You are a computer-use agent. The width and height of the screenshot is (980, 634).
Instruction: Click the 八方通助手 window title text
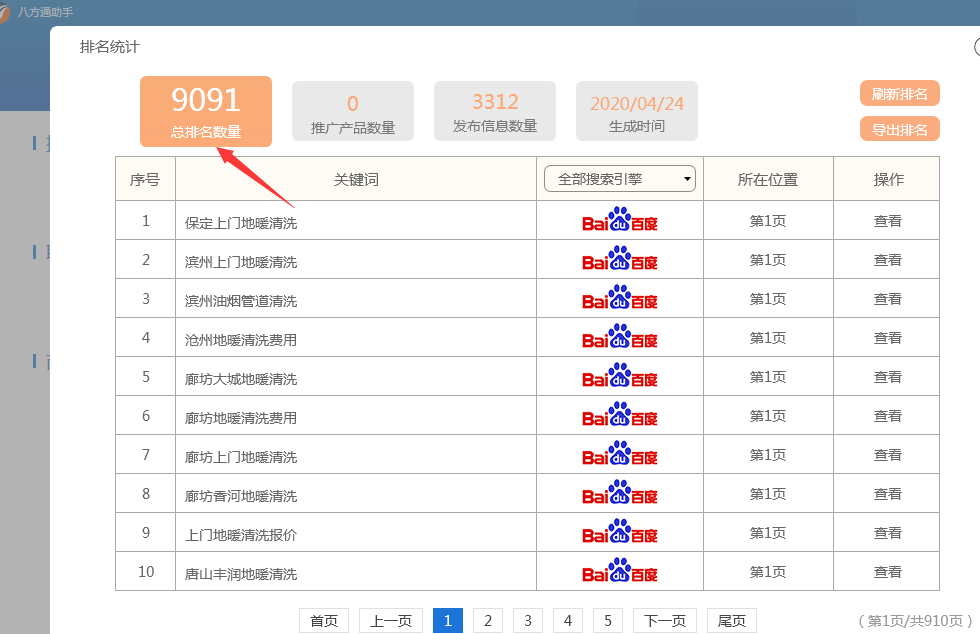[x=46, y=12]
